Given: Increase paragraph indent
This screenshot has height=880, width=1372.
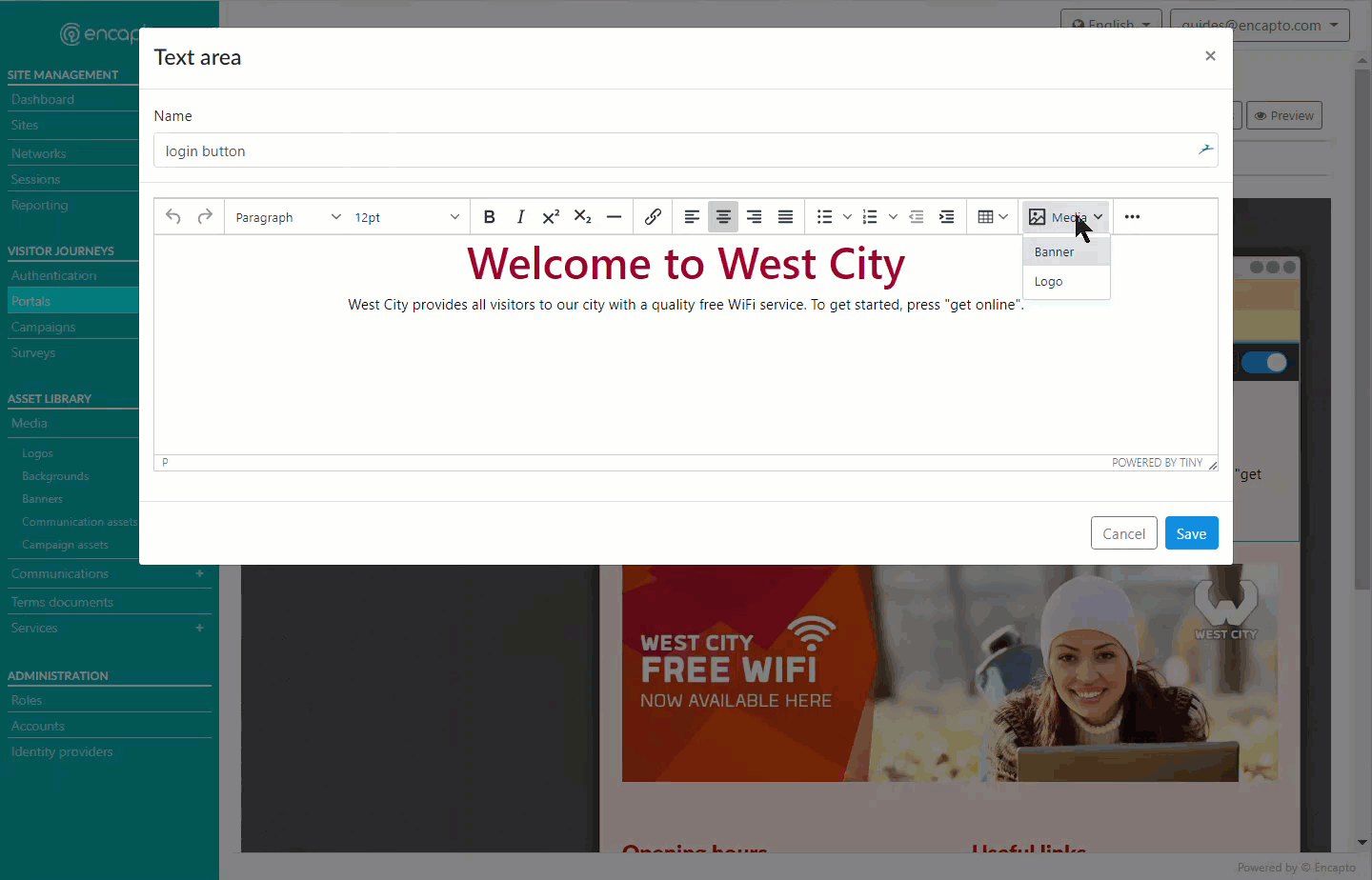Looking at the screenshot, I should (946, 217).
